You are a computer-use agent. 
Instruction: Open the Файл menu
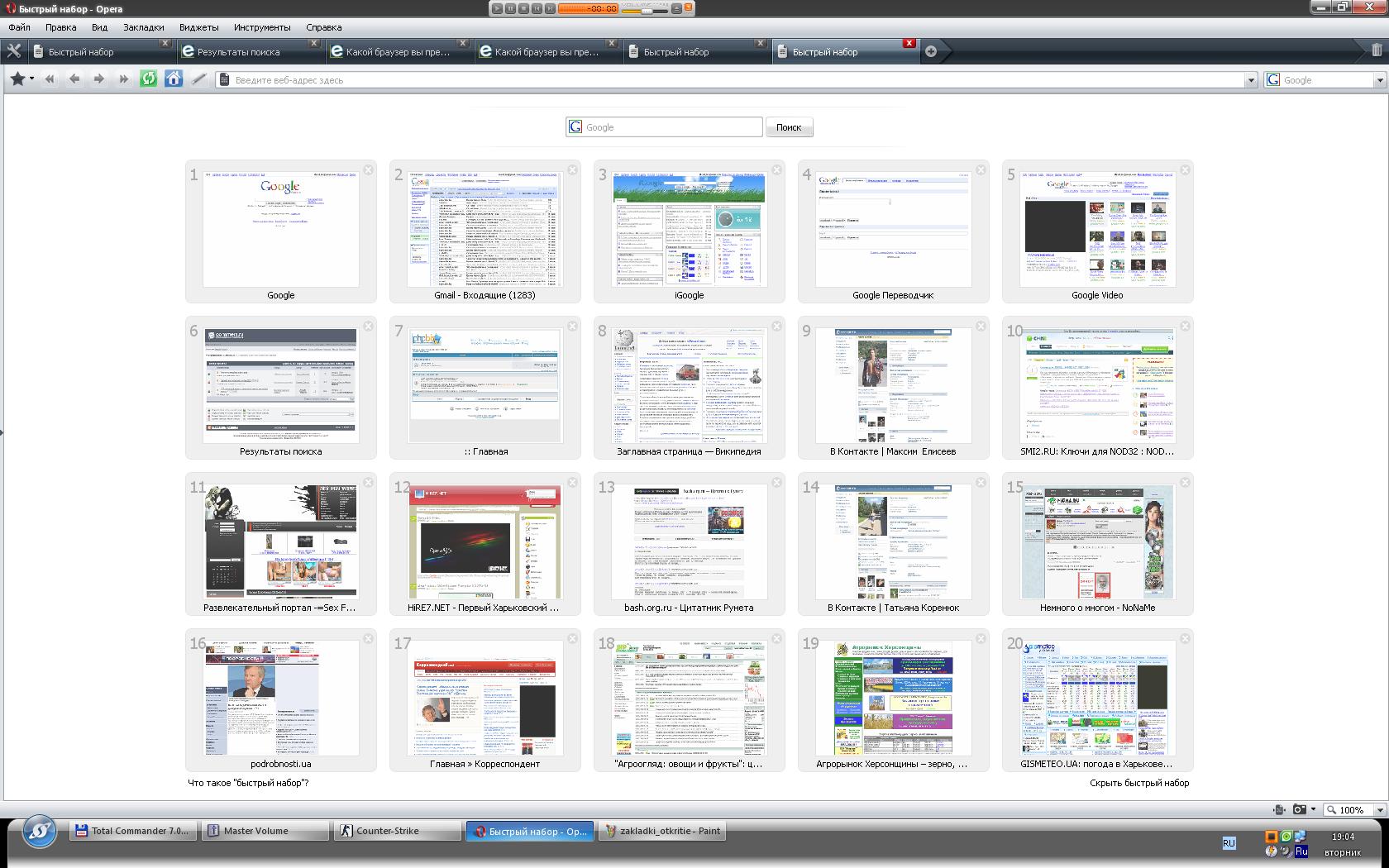click(x=20, y=27)
